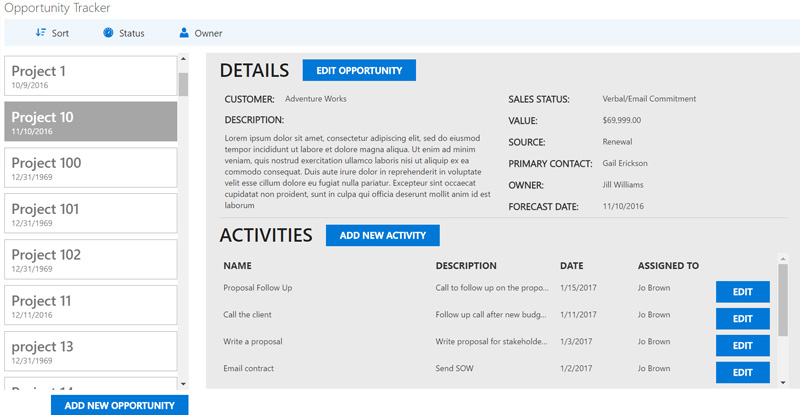Click the Add New Activity button
This screenshot has width=800, height=415.
[383, 235]
